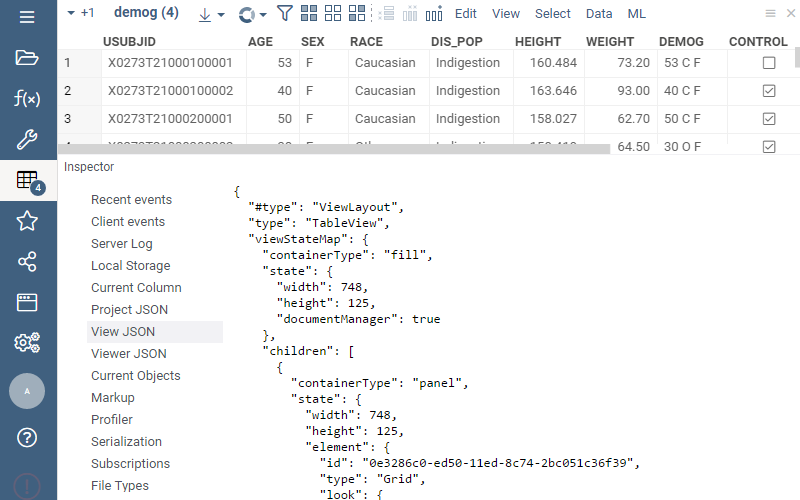Open the Edit menu

pos(465,14)
